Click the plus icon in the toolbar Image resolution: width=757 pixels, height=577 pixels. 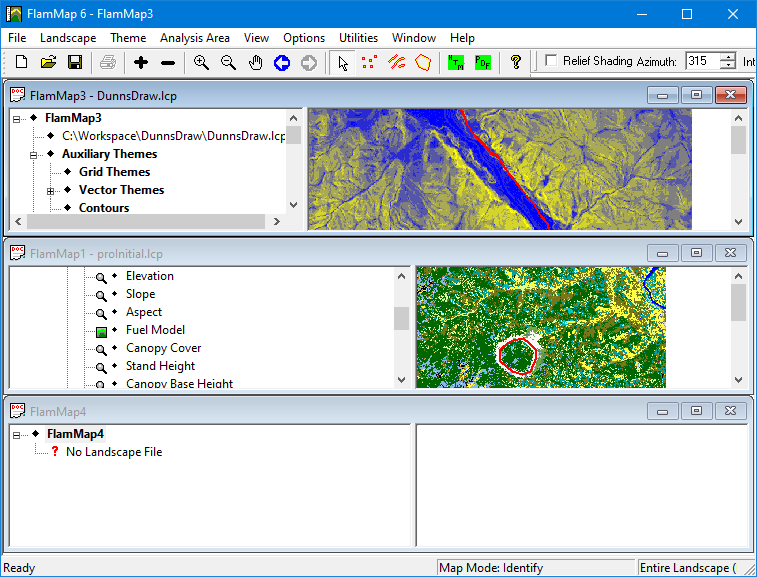[141, 62]
